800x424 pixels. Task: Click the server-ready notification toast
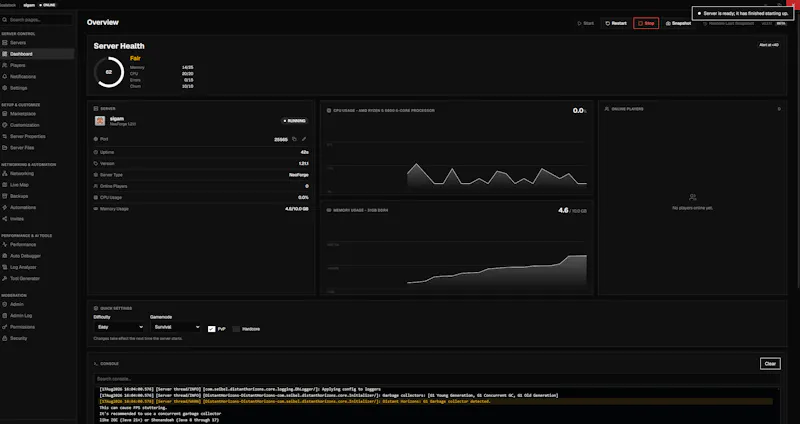coord(743,13)
